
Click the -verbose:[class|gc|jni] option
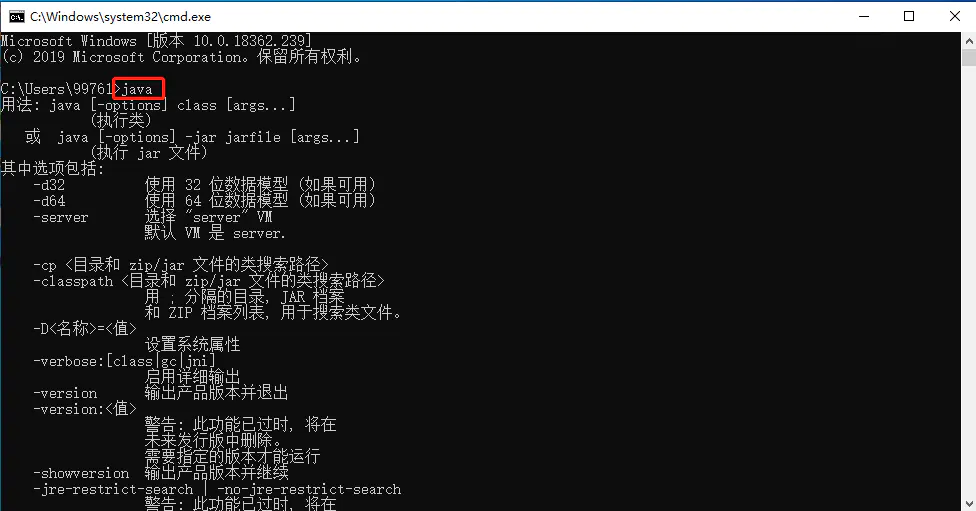click(x=124, y=361)
